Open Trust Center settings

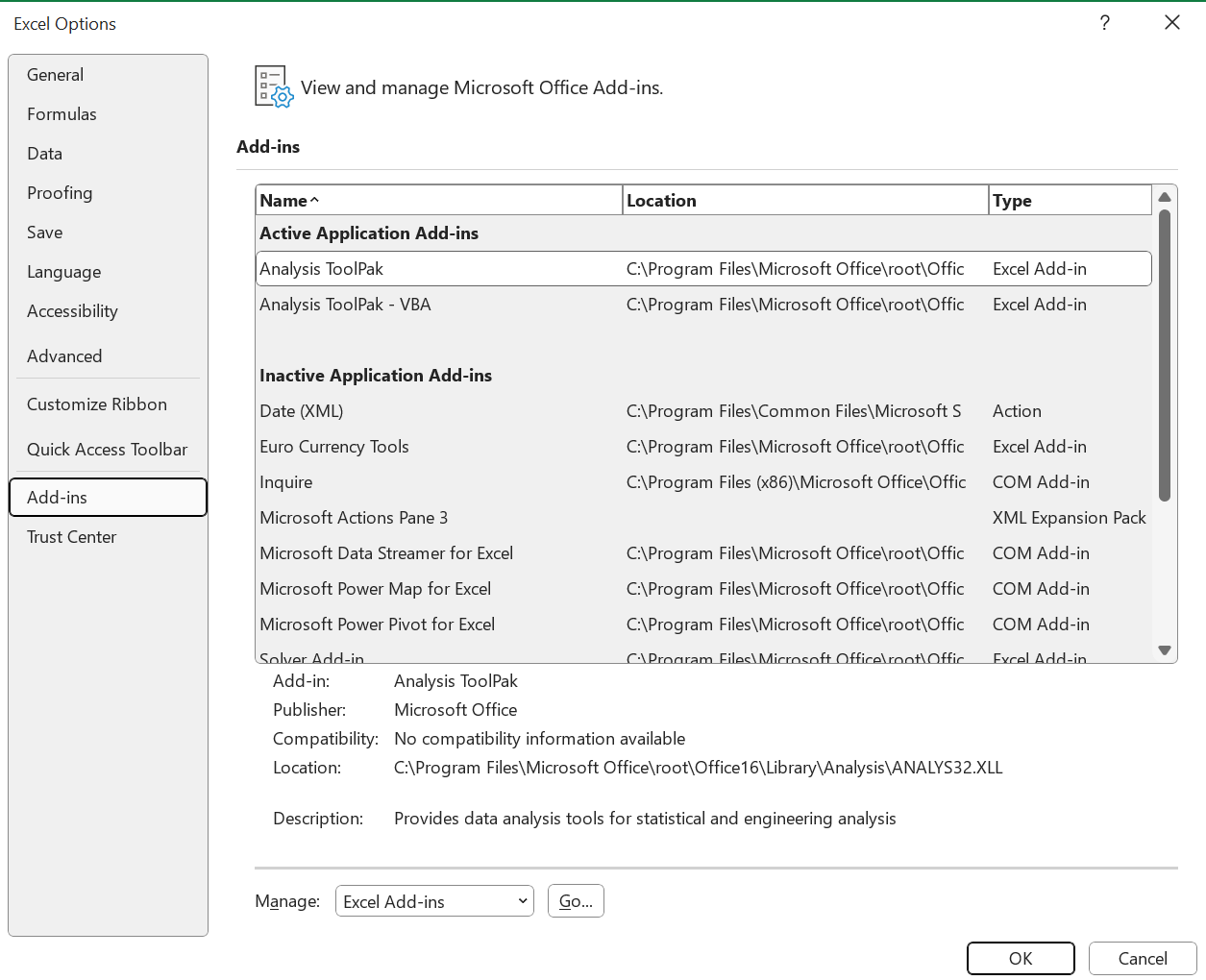(108, 537)
